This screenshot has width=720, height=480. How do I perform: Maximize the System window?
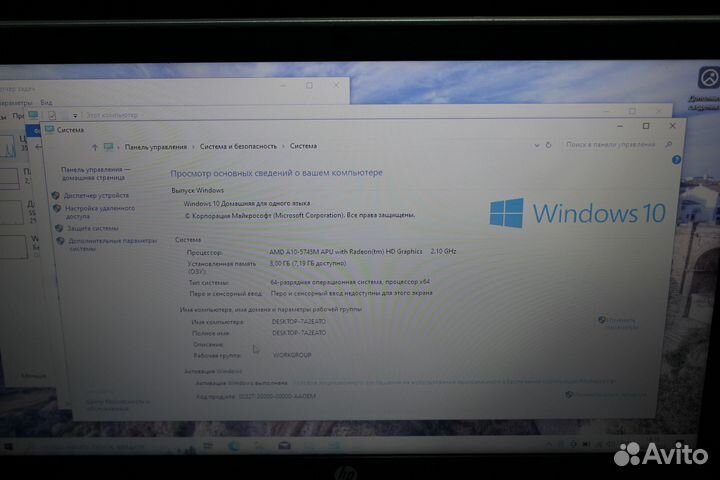pos(646,126)
